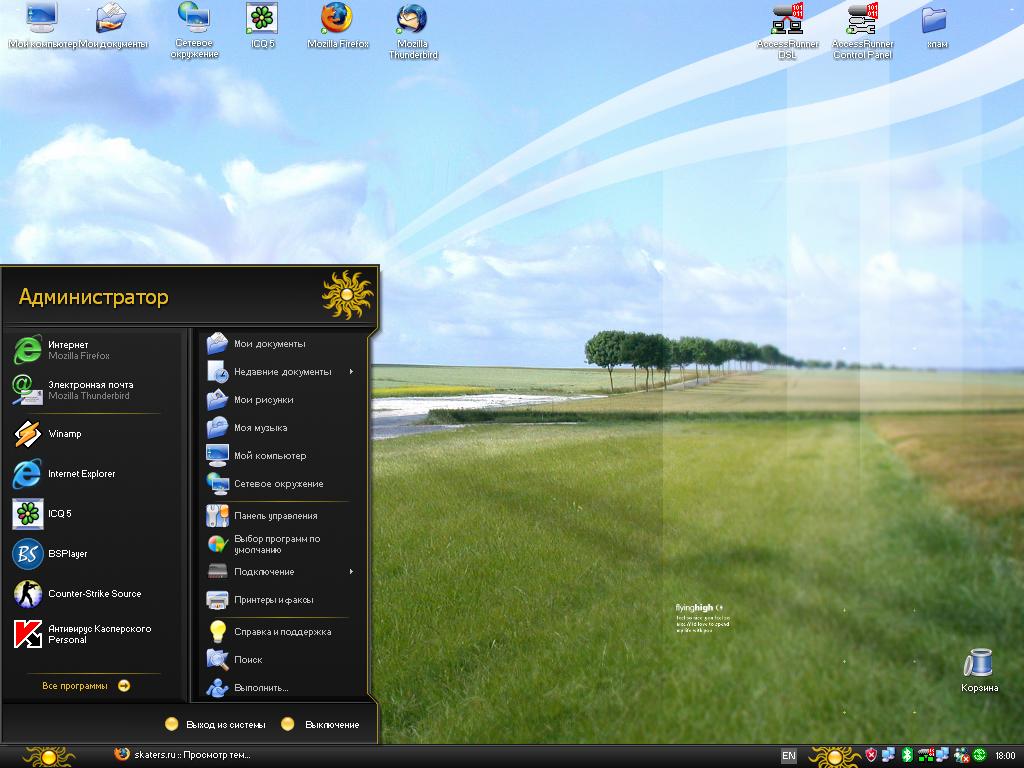
Task: Expand the Подключение submenu
Action: [264, 572]
